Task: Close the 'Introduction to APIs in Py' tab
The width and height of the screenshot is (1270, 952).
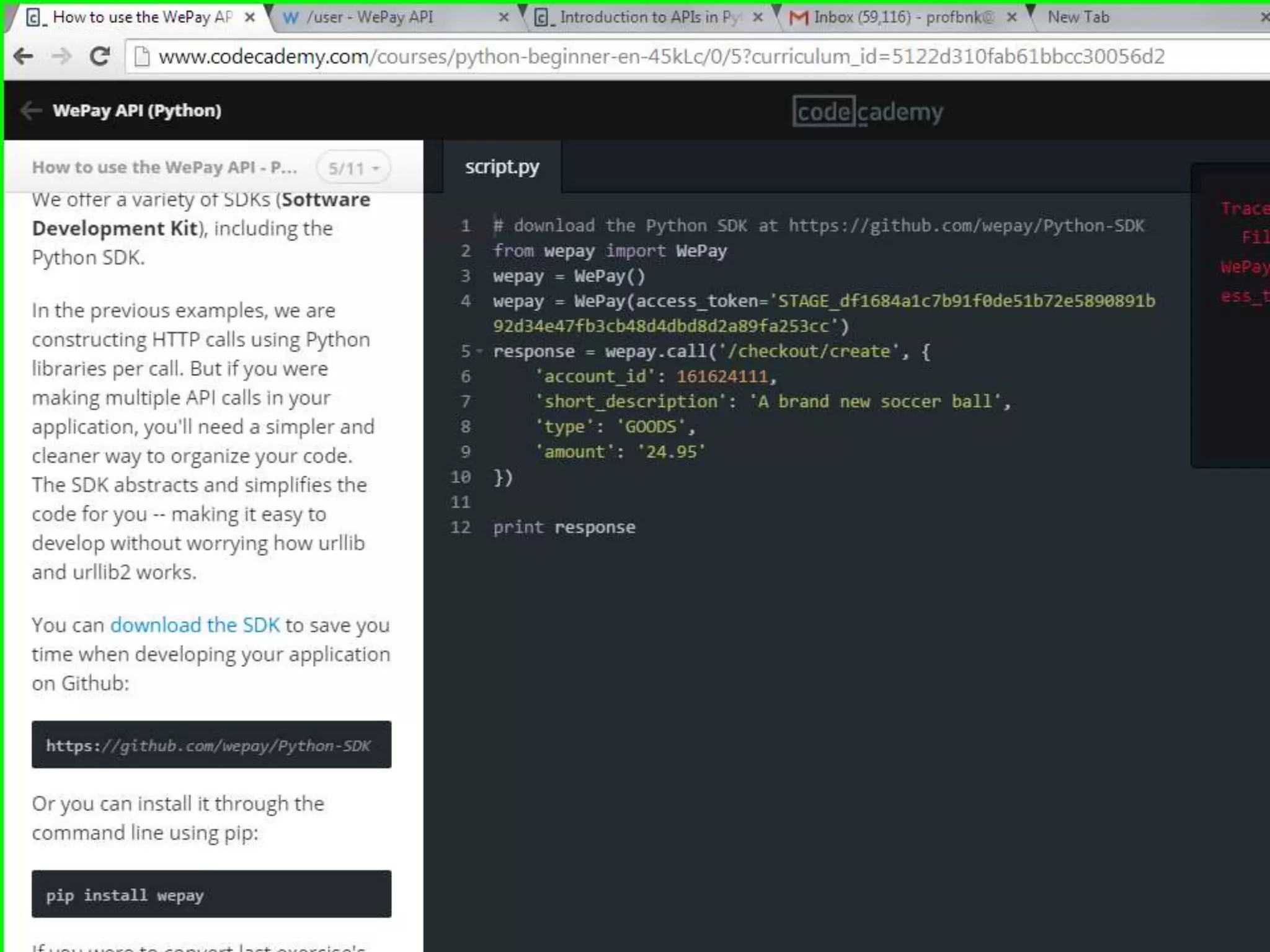Action: (x=757, y=17)
